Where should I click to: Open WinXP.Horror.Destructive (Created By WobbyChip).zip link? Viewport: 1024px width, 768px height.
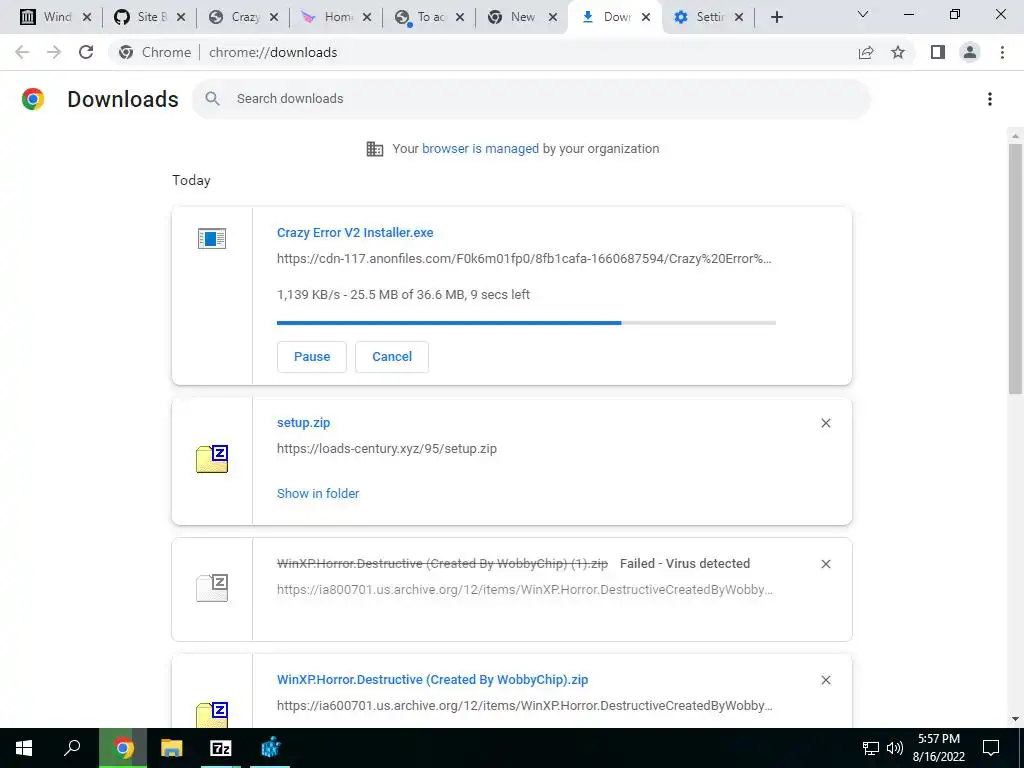click(432, 680)
